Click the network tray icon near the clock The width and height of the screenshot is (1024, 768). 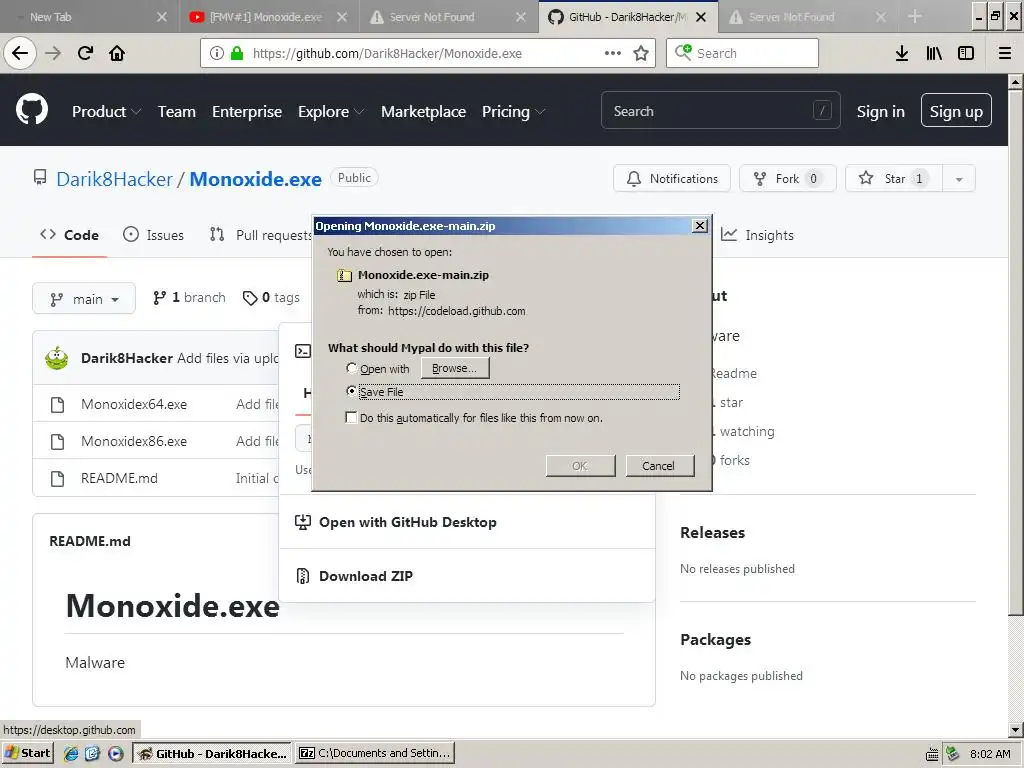point(953,754)
